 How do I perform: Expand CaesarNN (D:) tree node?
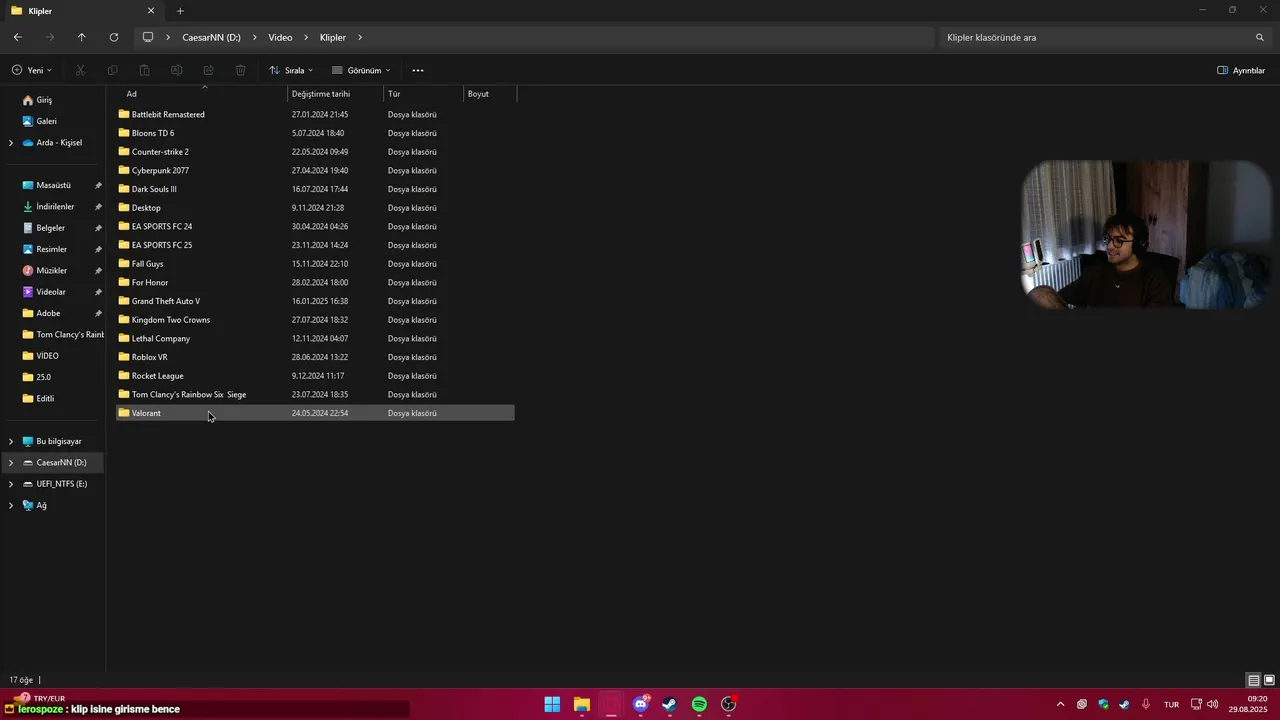[x=11, y=462]
